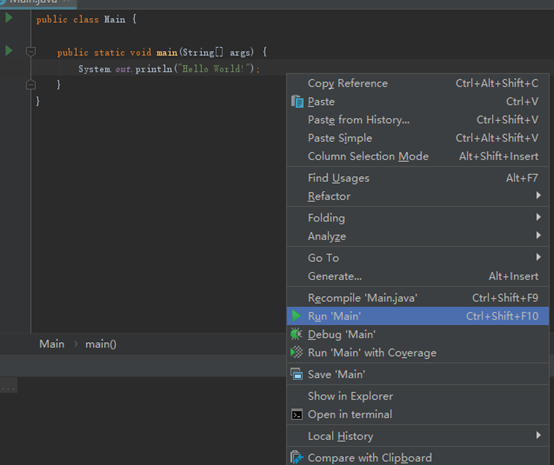Click the bug icon for Debug 'Main'
The height and width of the screenshot is (465, 554).
pos(296,334)
